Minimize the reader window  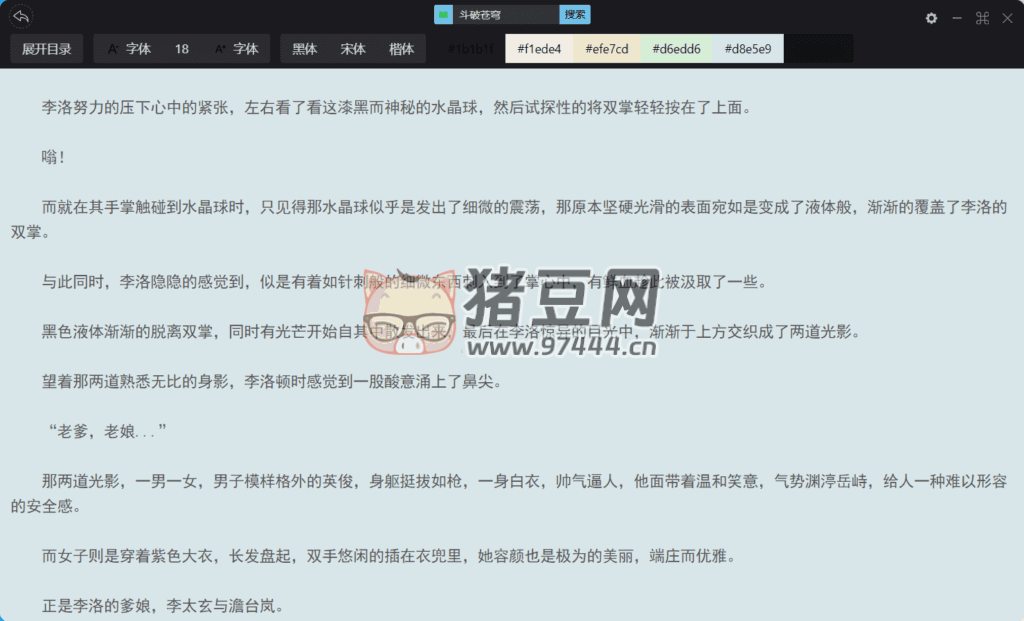[x=957, y=18]
